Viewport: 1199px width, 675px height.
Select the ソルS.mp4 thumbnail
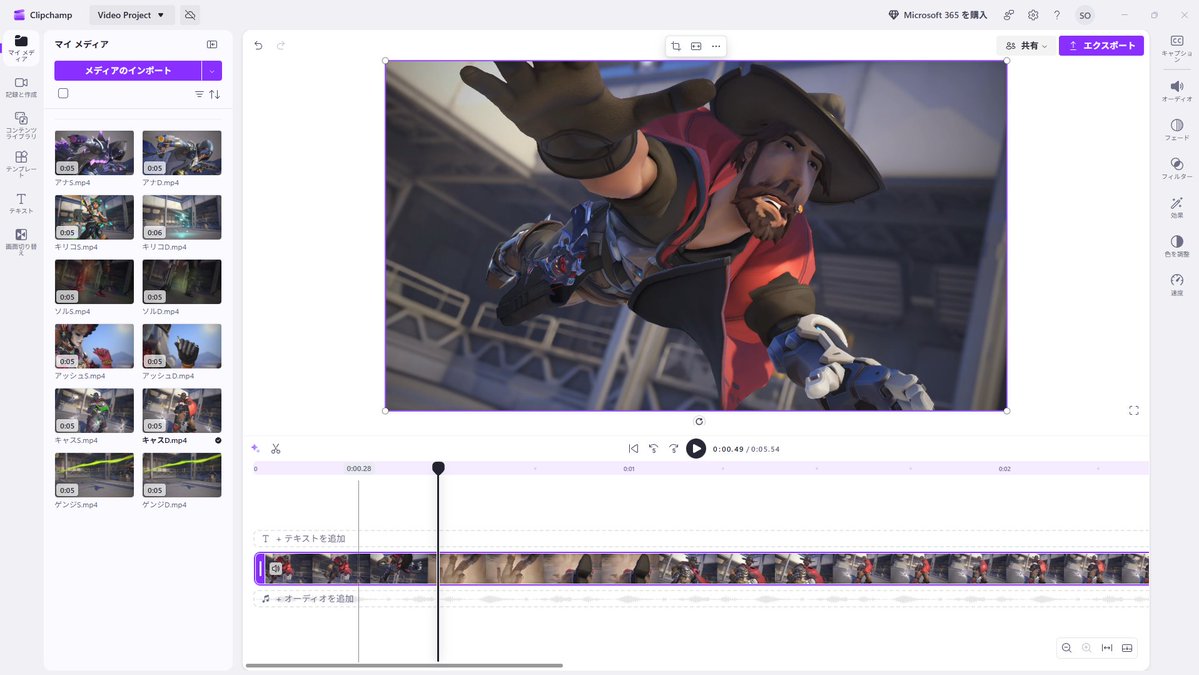(94, 281)
